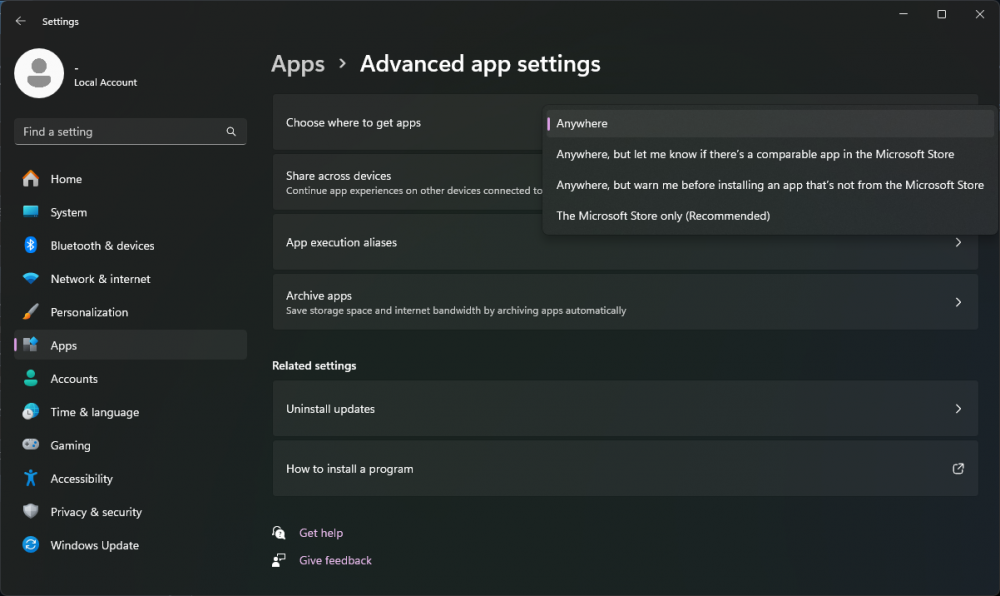The height and width of the screenshot is (596, 1000).
Task: Open the Give feedback link
Action: click(x=335, y=561)
